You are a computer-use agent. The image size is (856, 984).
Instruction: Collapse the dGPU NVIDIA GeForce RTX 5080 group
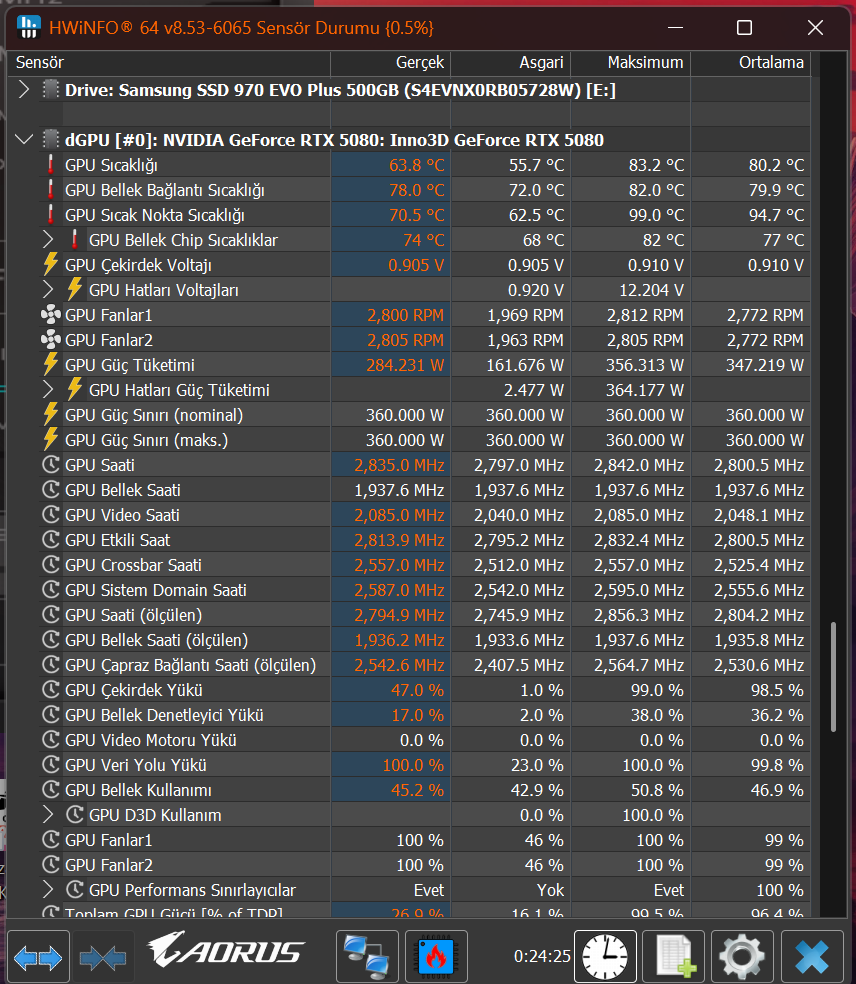(24, 139)
